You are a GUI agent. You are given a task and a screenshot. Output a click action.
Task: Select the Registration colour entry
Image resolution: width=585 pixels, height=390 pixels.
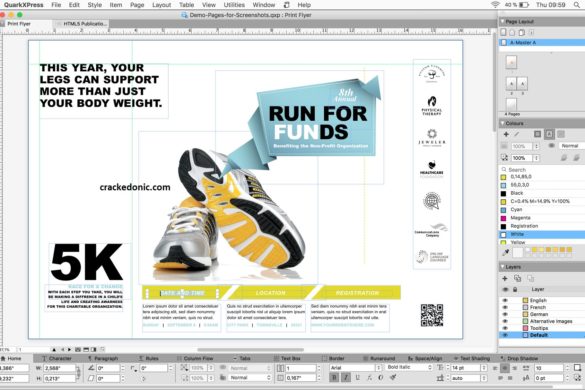tap(542, 226)
